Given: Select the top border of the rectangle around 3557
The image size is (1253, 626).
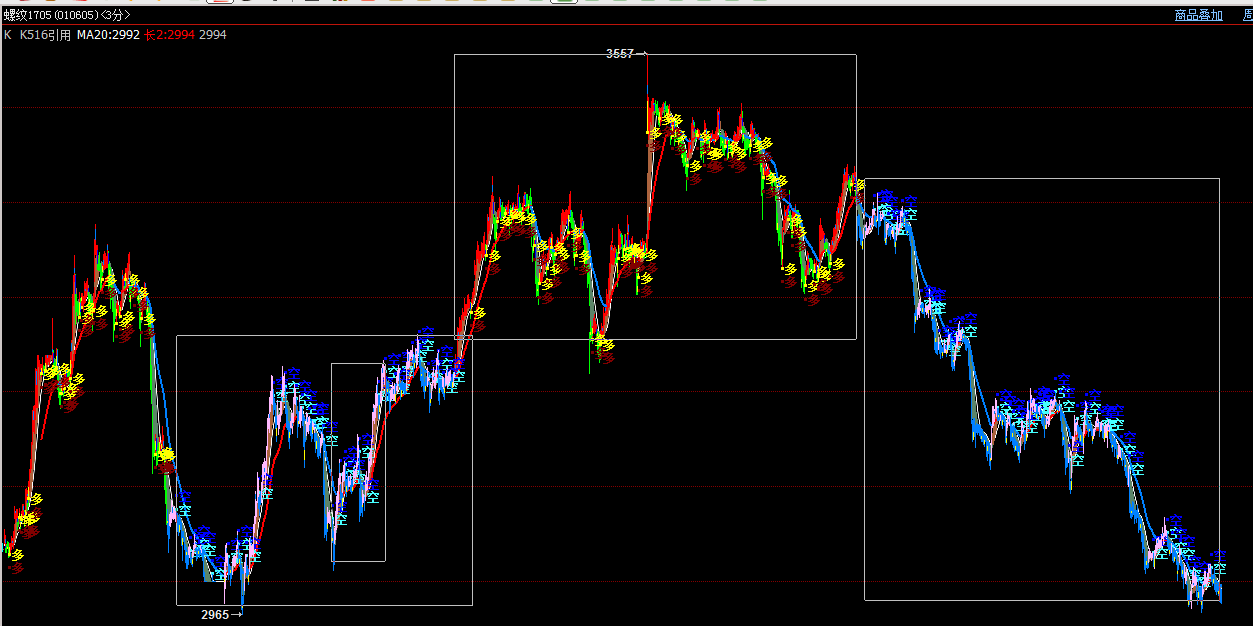Looking at the screenshot, I should coord(750,54).
